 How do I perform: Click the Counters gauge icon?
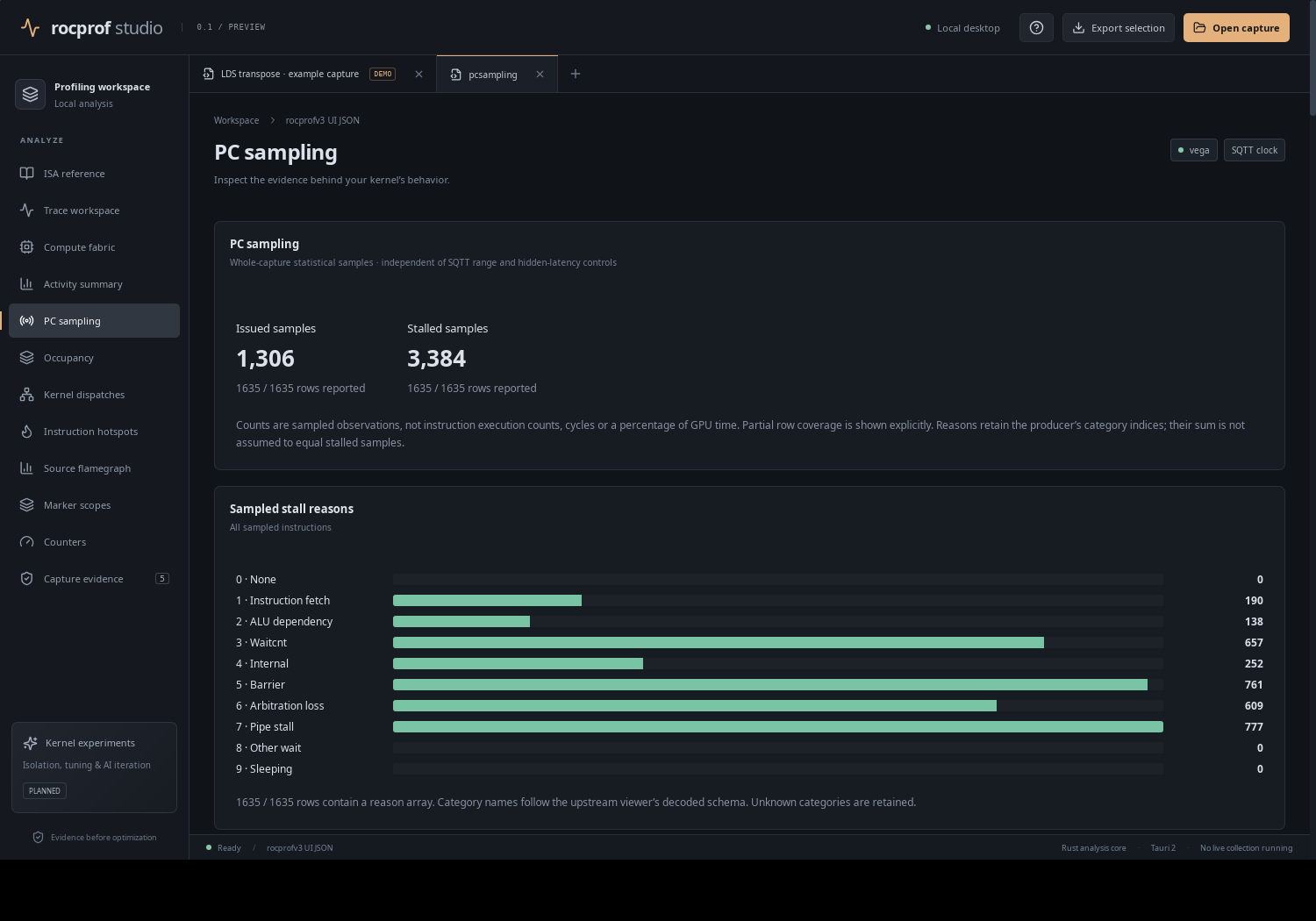coord(27,542)
